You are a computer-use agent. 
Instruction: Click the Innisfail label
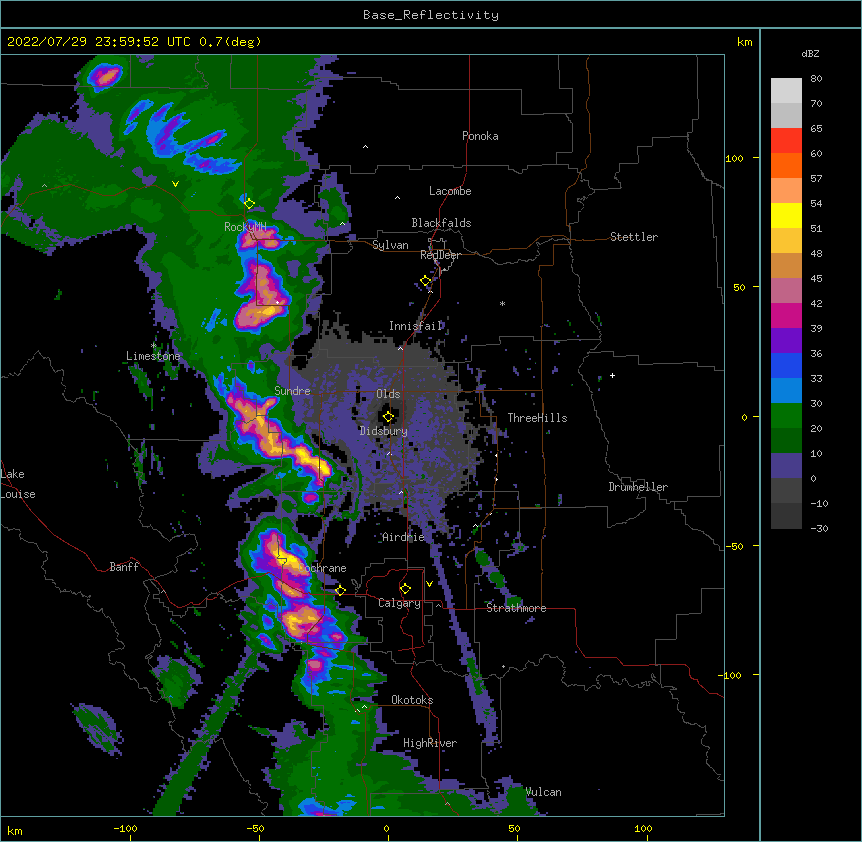416,326
